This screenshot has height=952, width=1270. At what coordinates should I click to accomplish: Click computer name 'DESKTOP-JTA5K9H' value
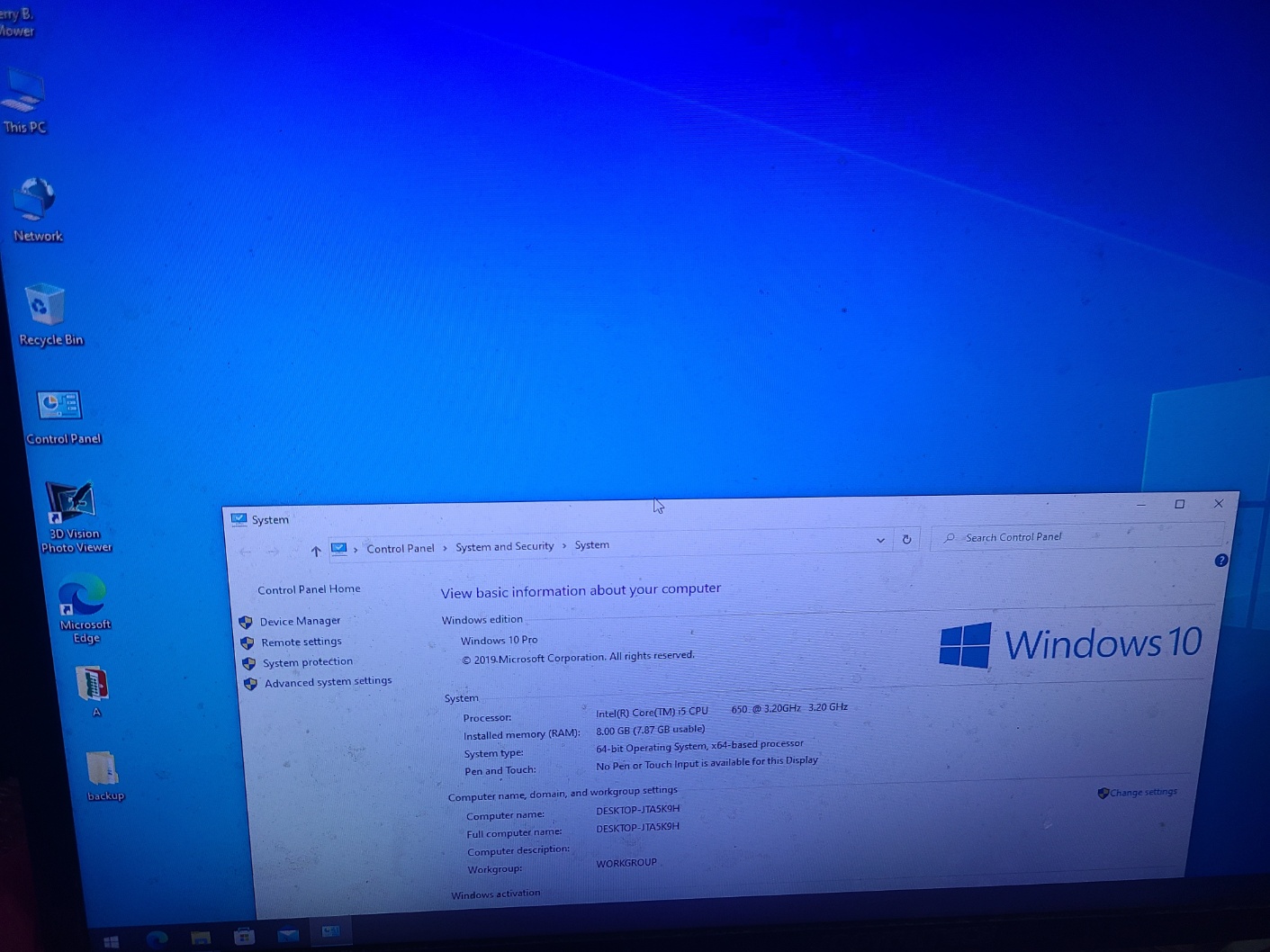click(638, 810)
